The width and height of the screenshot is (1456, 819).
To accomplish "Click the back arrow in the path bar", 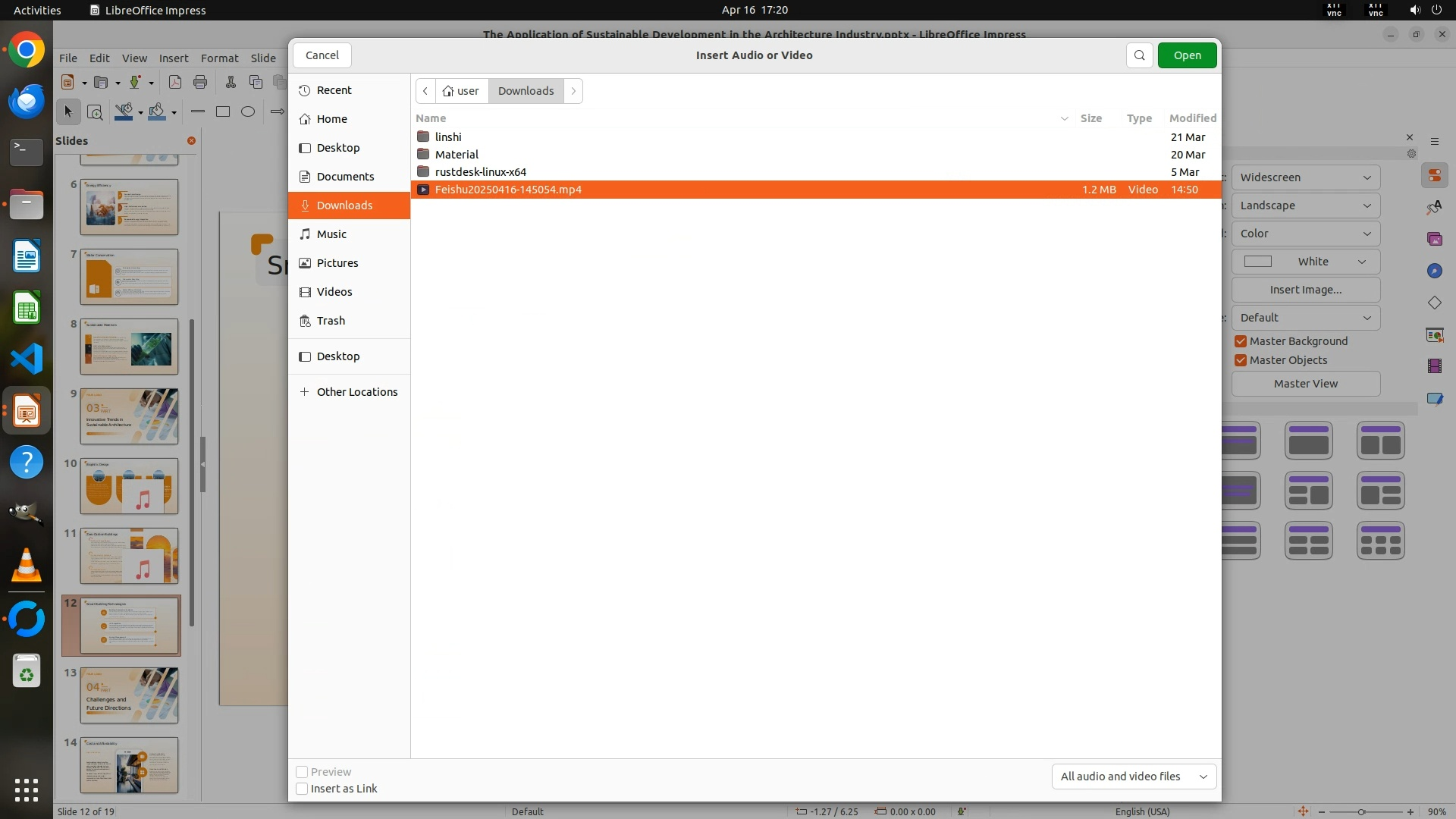I will 425,91.
